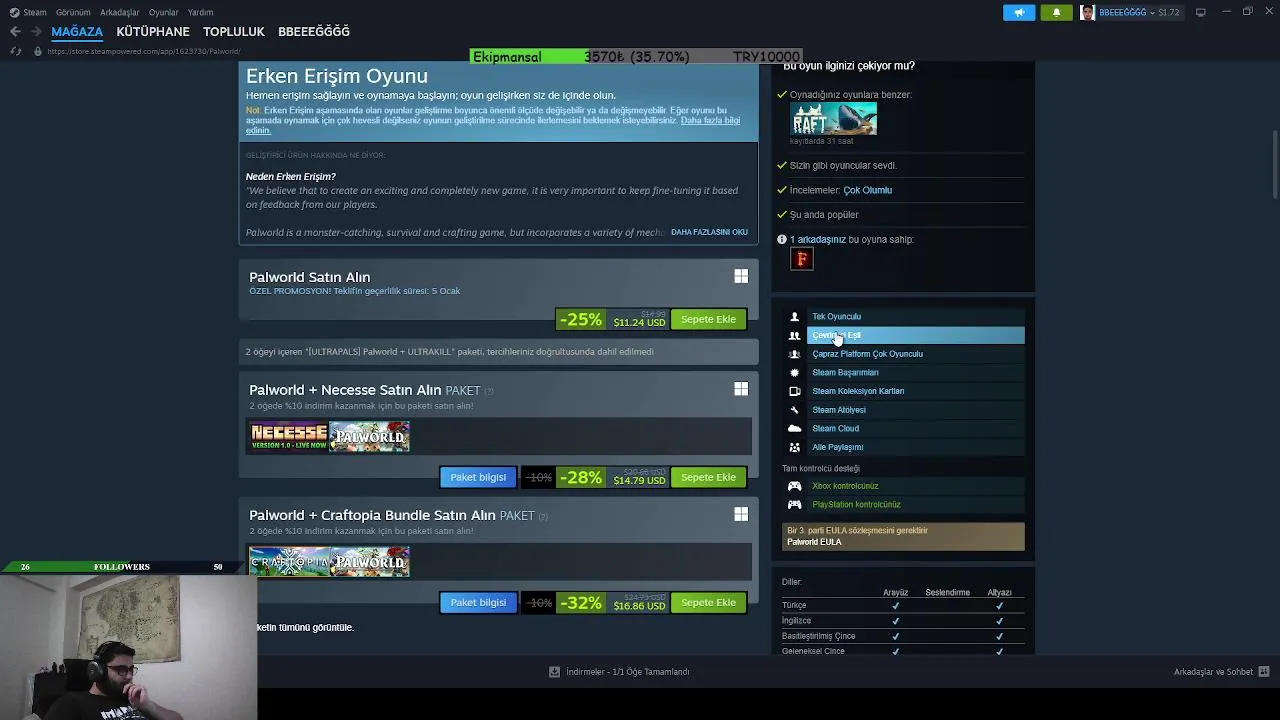Add Palworld + Craftopia Bundle to cart
The image size is (1280, 720).
708,602
